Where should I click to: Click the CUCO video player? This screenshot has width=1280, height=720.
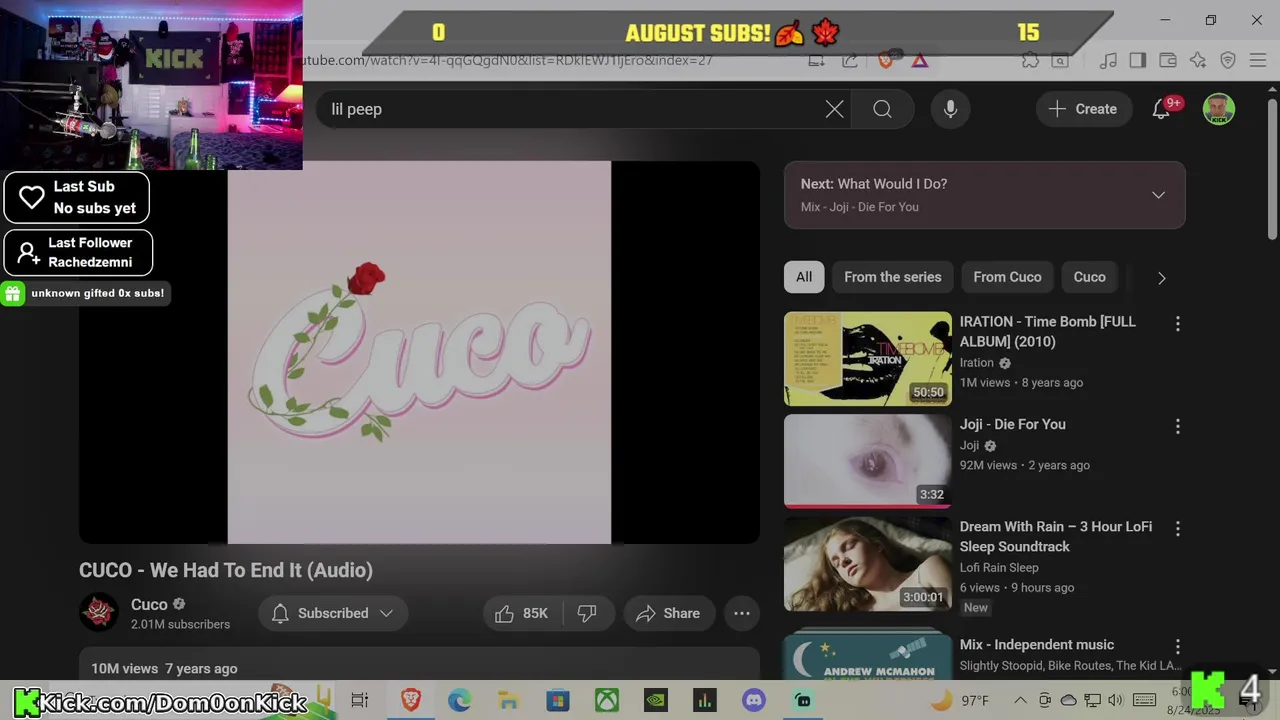[419, 352]
